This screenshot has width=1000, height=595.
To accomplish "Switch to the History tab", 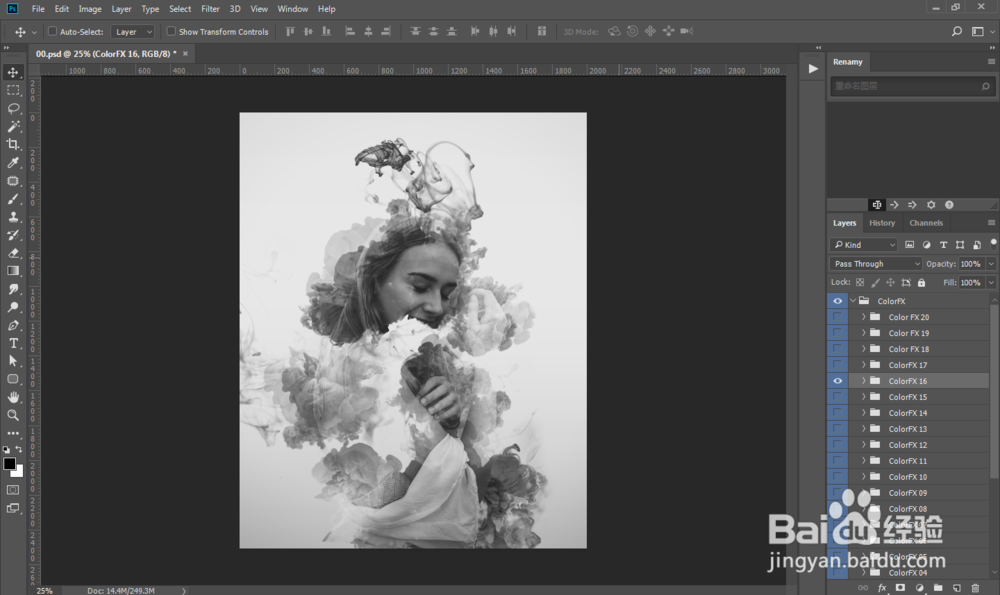I will pyautogui.click(x=881, y=223).
